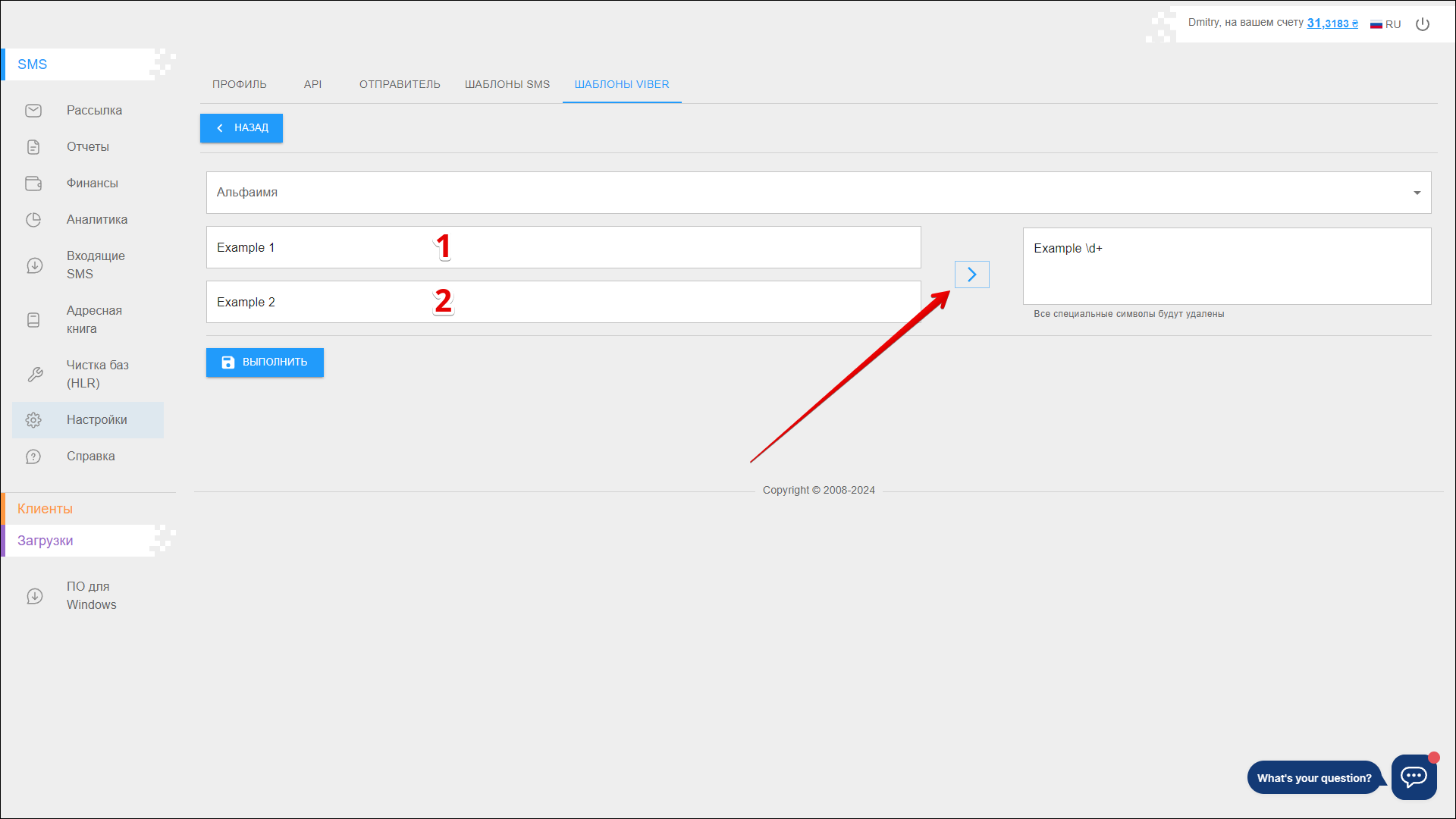Open the Адресная книга icon
The width and height of the screenshot is (1456, 819).
(33, 320)
